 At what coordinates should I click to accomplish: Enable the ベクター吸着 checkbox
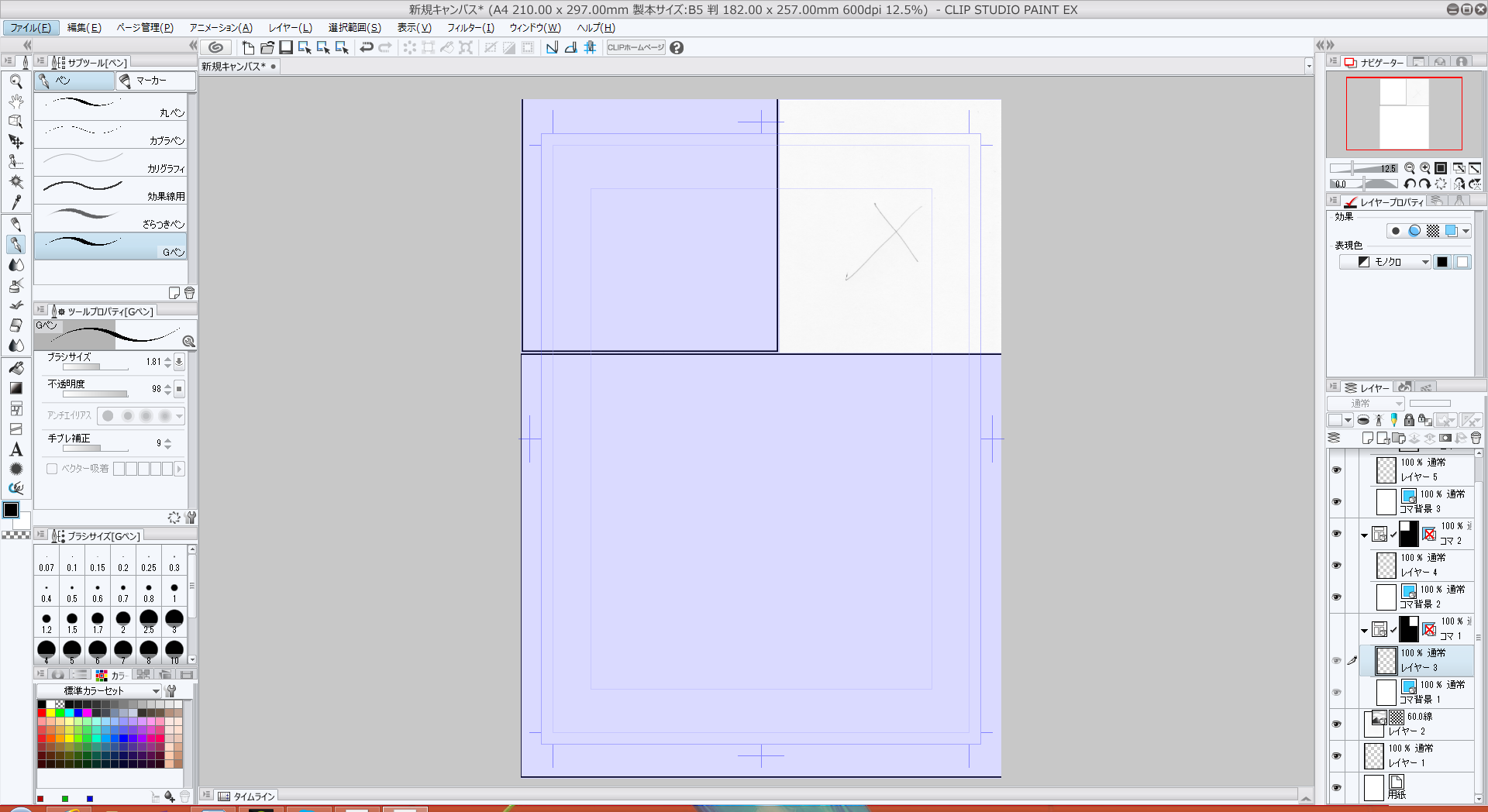[52, 469]
